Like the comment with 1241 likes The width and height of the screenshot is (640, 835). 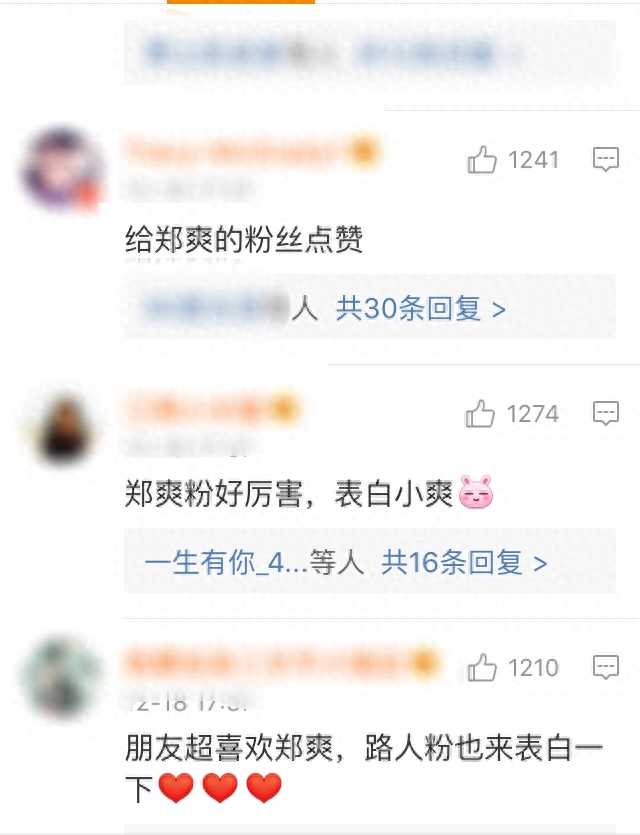click(482, 160)
